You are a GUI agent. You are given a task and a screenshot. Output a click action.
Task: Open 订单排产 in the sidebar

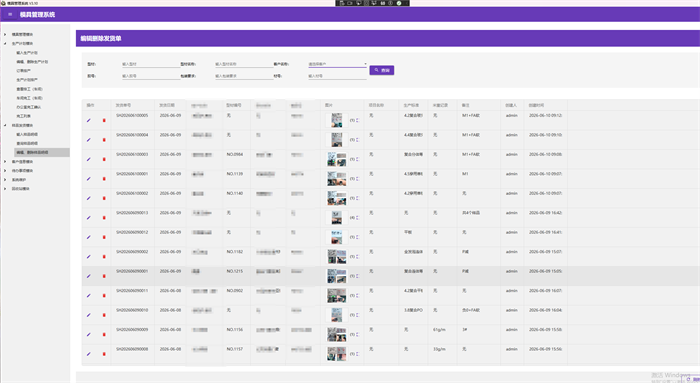coord(24,71)
